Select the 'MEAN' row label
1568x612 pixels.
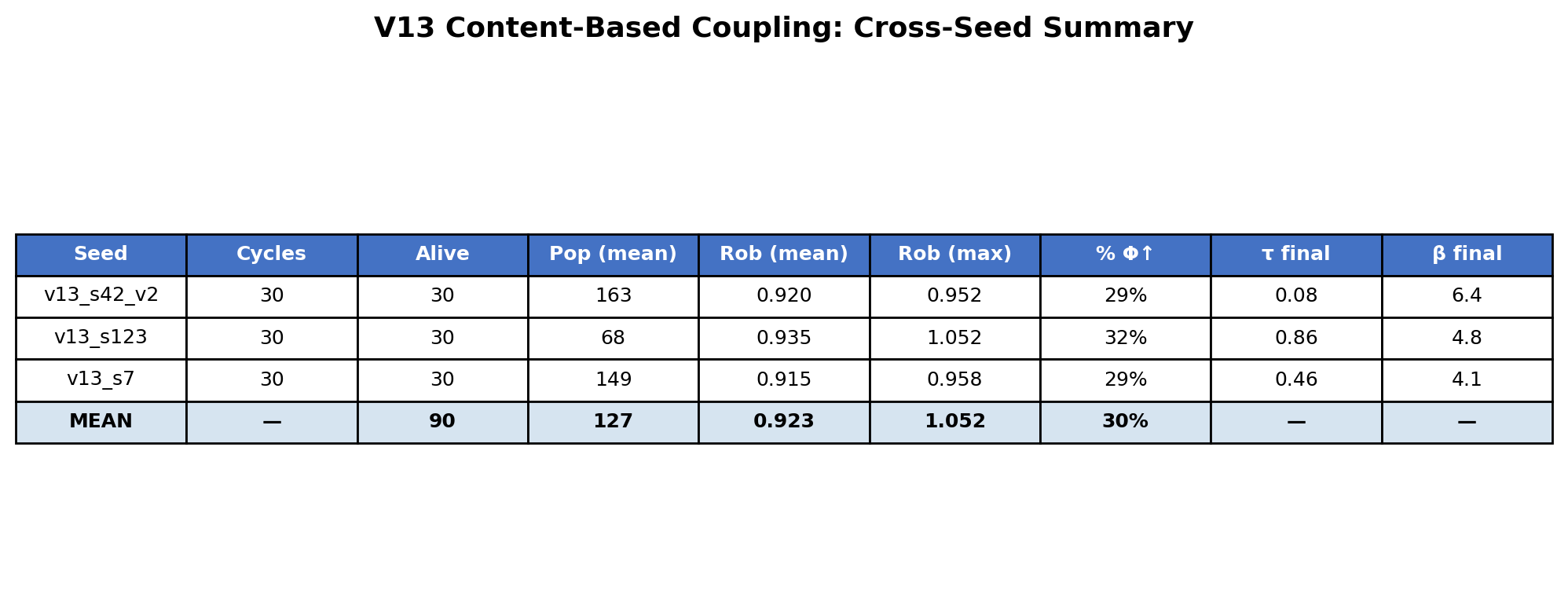point(101,422)
